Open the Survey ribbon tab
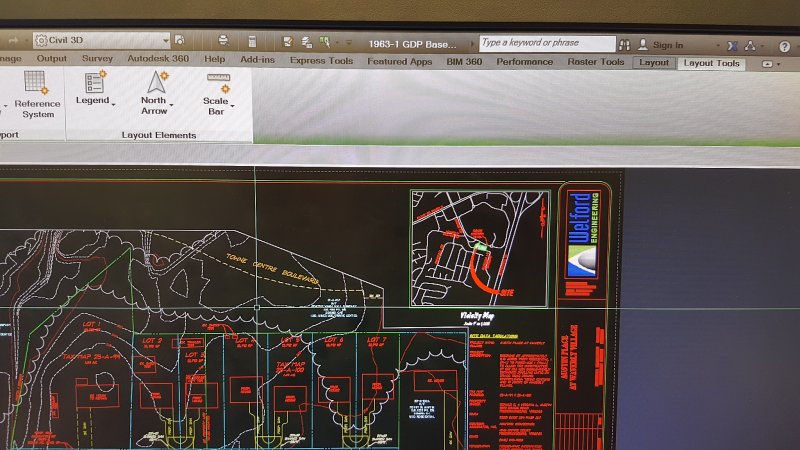This screenshot has width=800, height=450. coord(97,58)
